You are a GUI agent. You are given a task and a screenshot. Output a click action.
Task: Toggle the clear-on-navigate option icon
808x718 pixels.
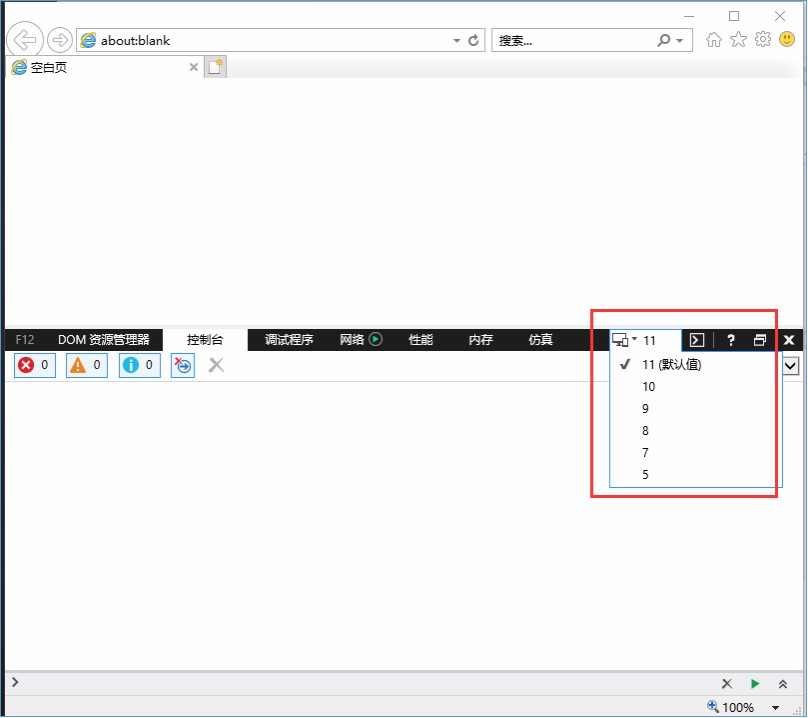(x=183, y=365)
